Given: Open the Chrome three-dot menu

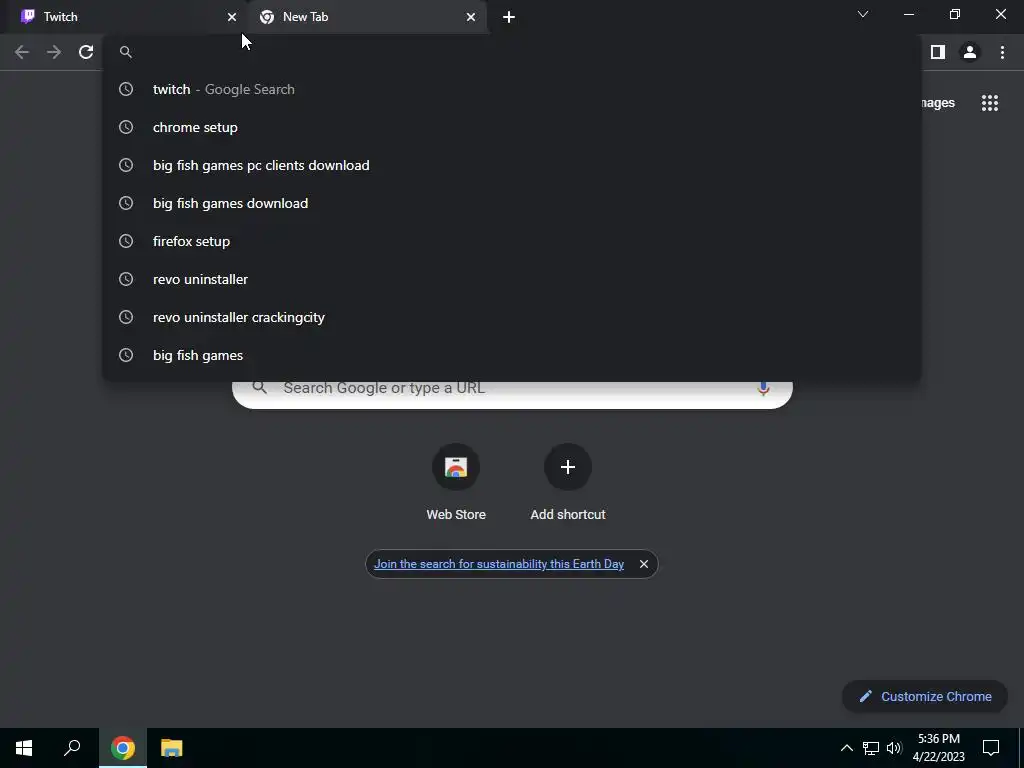Looking at the screenshot, I should point(1002,52).
